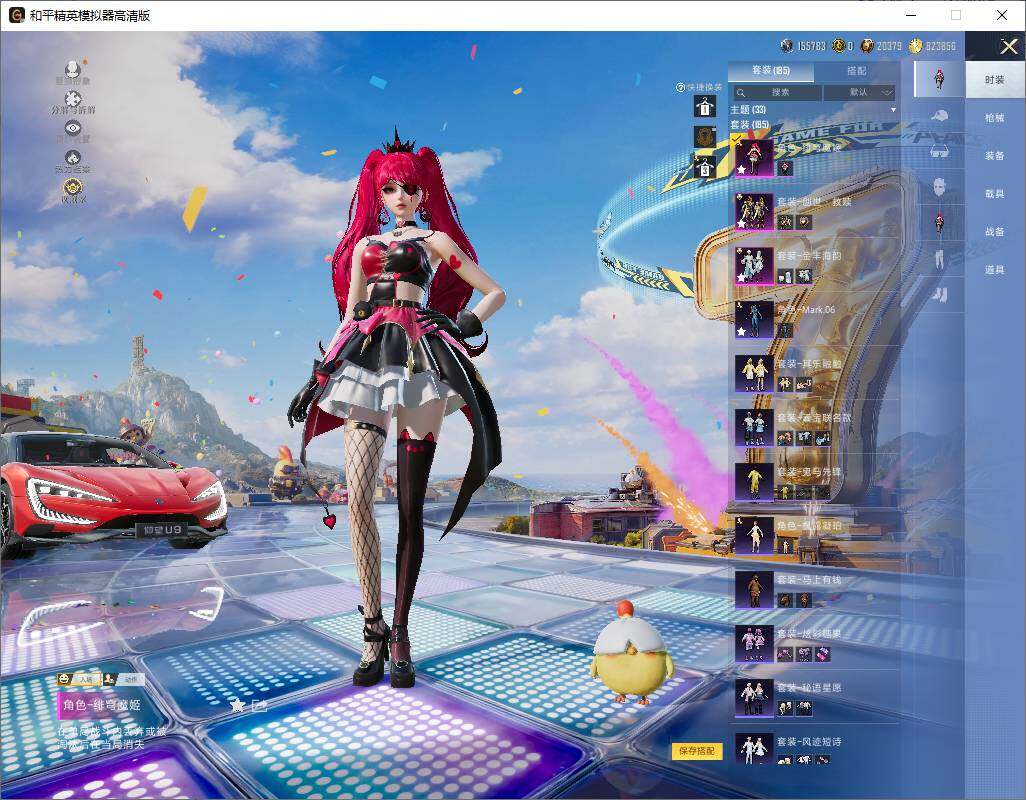
Task: Select the 套装-马上有钱 brown outfit thumbnail
Action: [x=754, y=589]
